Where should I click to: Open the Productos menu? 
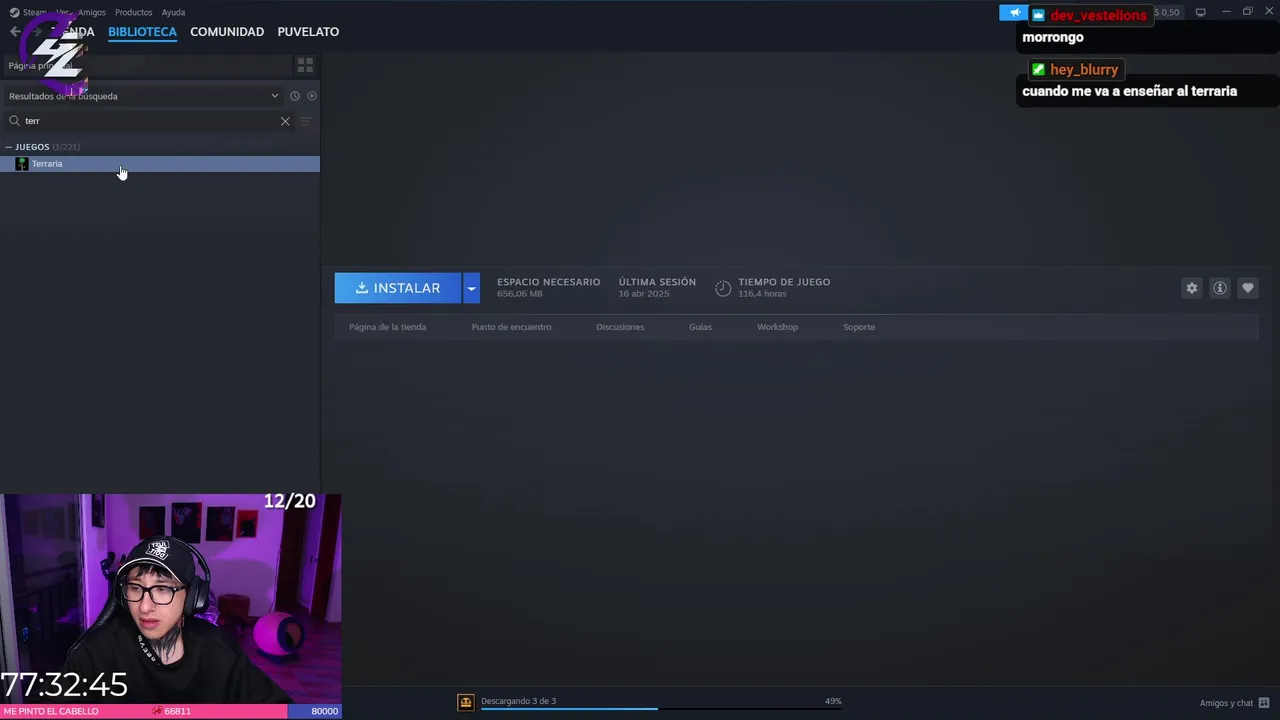pos(133,12)
